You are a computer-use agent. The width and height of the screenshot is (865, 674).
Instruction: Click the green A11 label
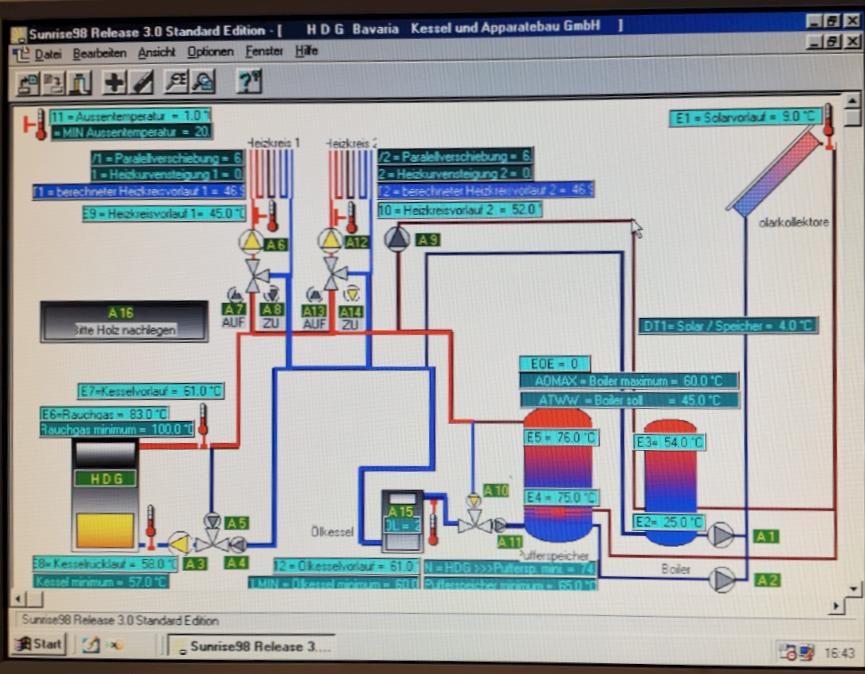(509, 542)
